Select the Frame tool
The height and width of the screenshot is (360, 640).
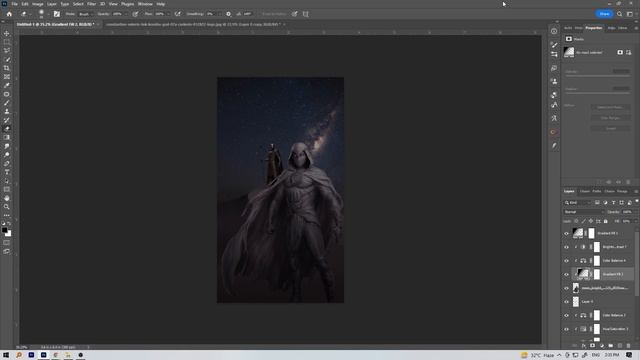pyautogui.click(x=7, y=77)
